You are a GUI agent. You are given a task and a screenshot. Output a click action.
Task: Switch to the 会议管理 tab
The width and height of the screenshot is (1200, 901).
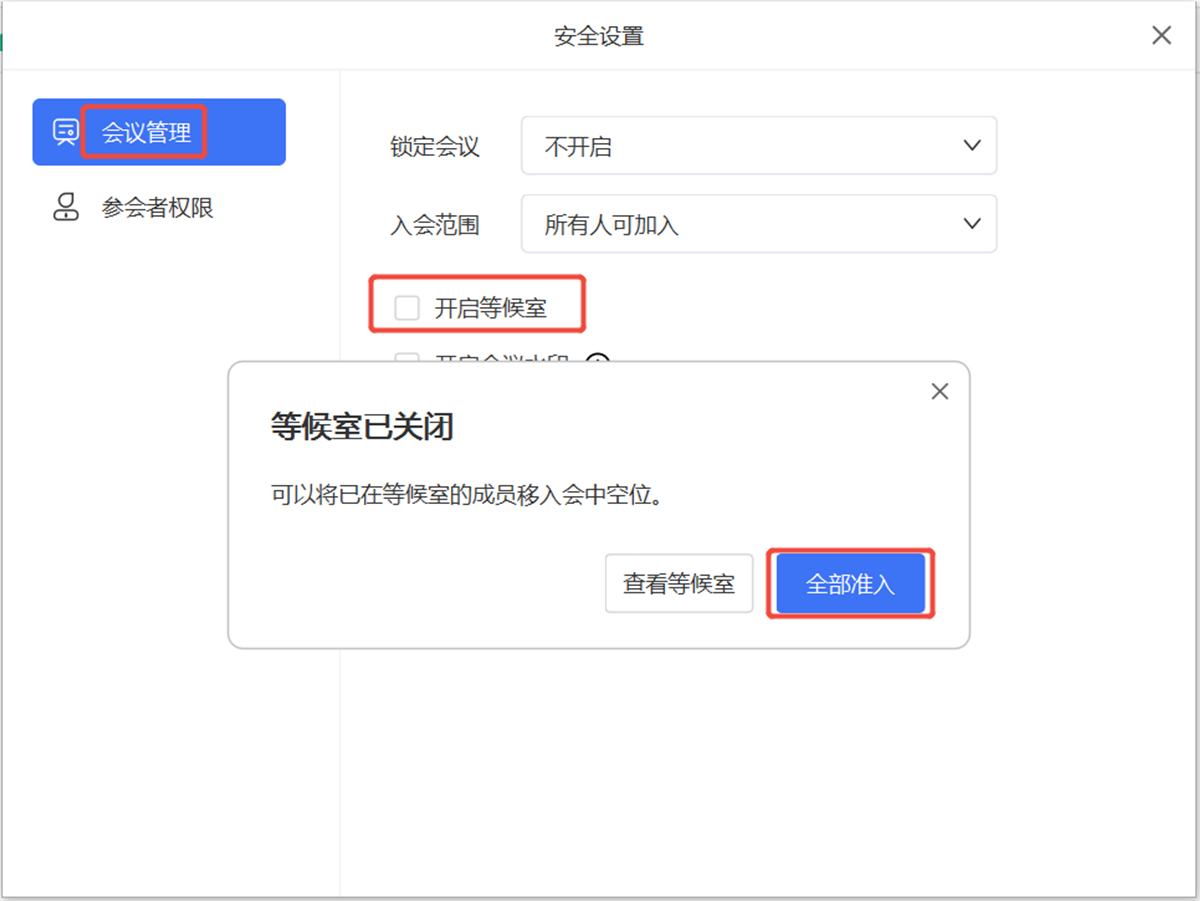point(146,132)
